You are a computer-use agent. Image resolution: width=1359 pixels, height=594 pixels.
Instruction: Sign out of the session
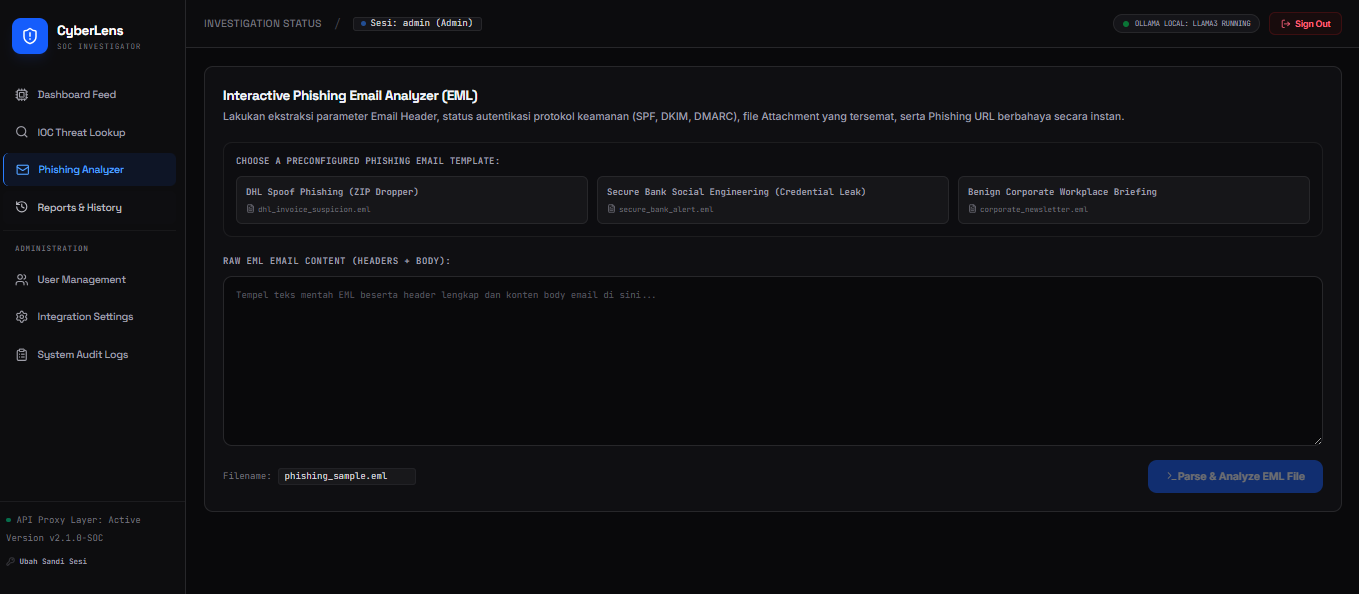click(x=1305, y=24)
